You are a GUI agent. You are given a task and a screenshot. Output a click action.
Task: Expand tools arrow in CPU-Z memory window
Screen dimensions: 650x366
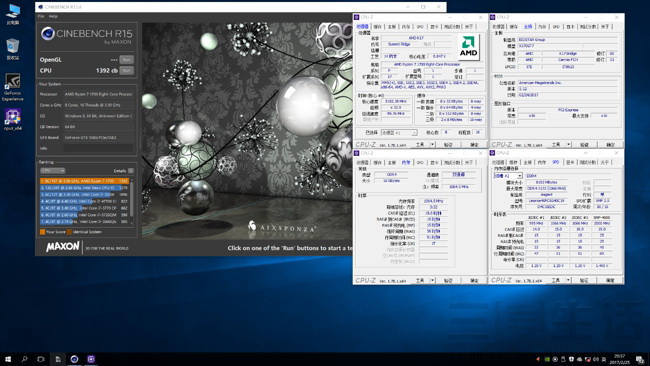[433, 280]
